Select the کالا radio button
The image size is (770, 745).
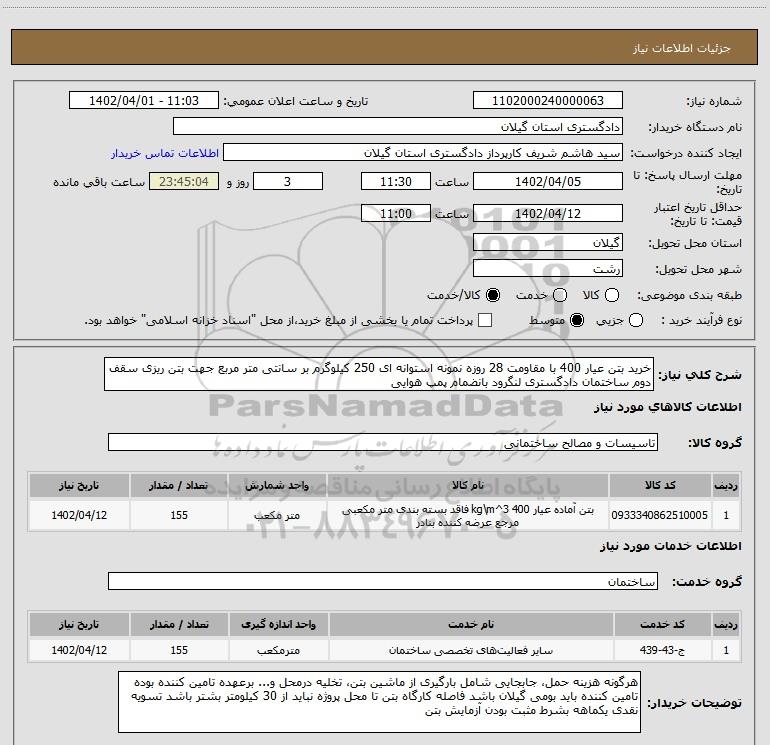[612, 295]
